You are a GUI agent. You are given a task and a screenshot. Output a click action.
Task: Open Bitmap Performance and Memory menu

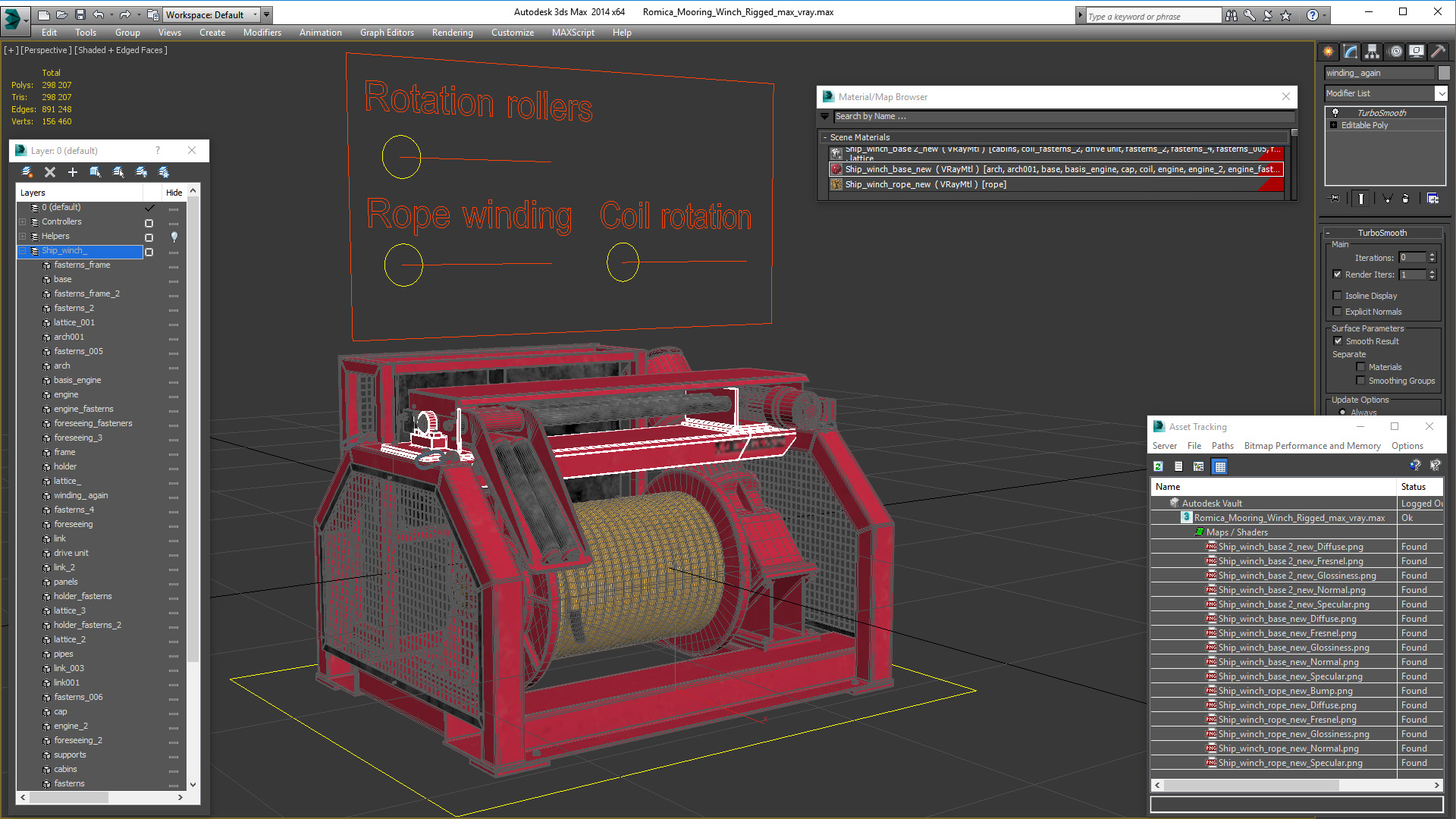[x=1313, y=446]
